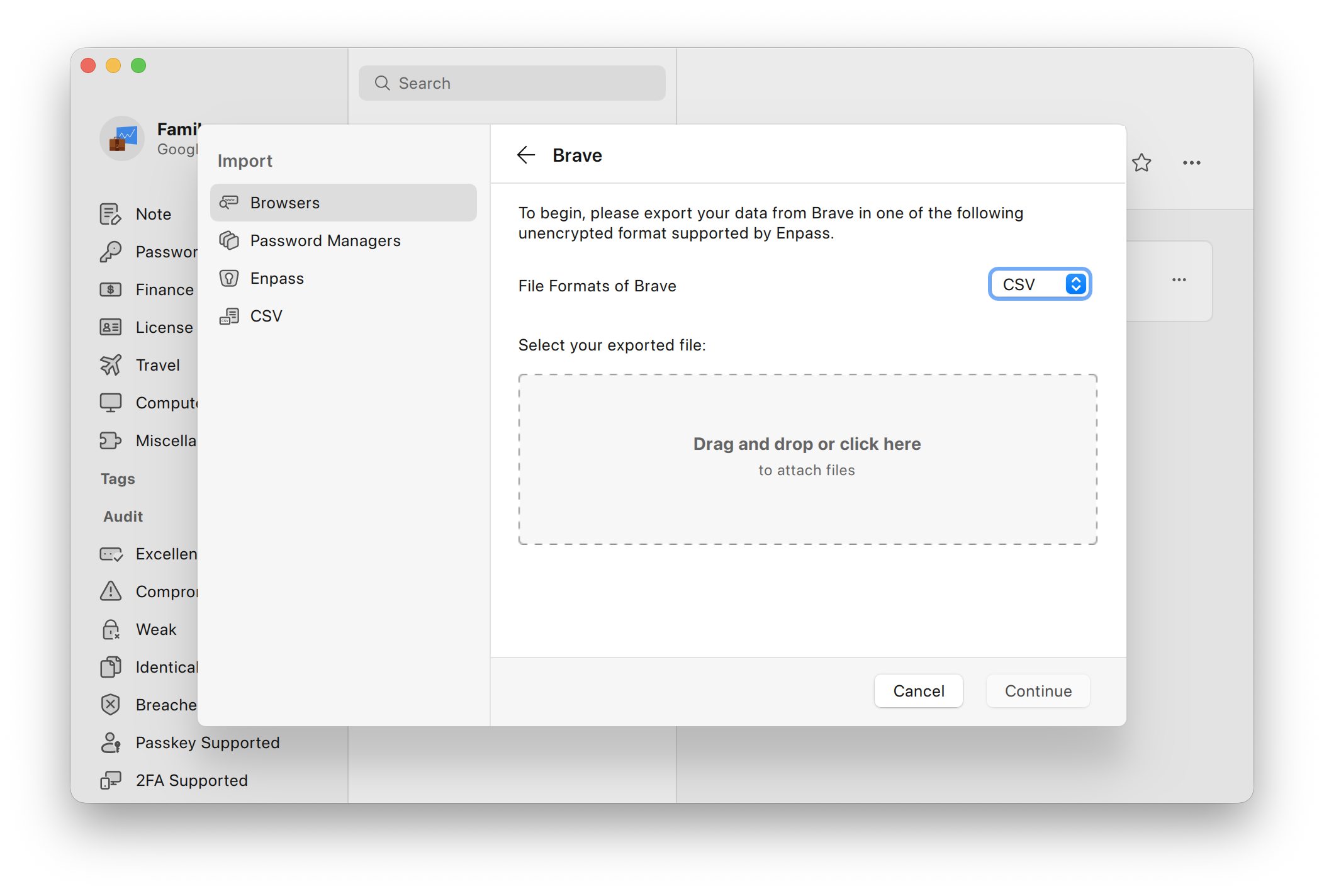Open the Computer category monitor icon
Image resolution: width=1324 pixels, height=896 pixels.
[x=111, y=403]
